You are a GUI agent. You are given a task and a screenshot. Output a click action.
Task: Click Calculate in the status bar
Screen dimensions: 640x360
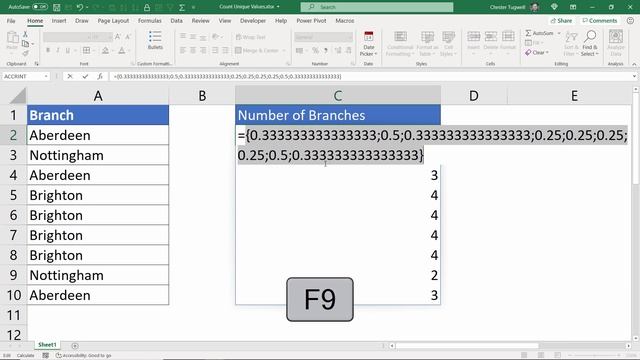click(x=25, y=356)
